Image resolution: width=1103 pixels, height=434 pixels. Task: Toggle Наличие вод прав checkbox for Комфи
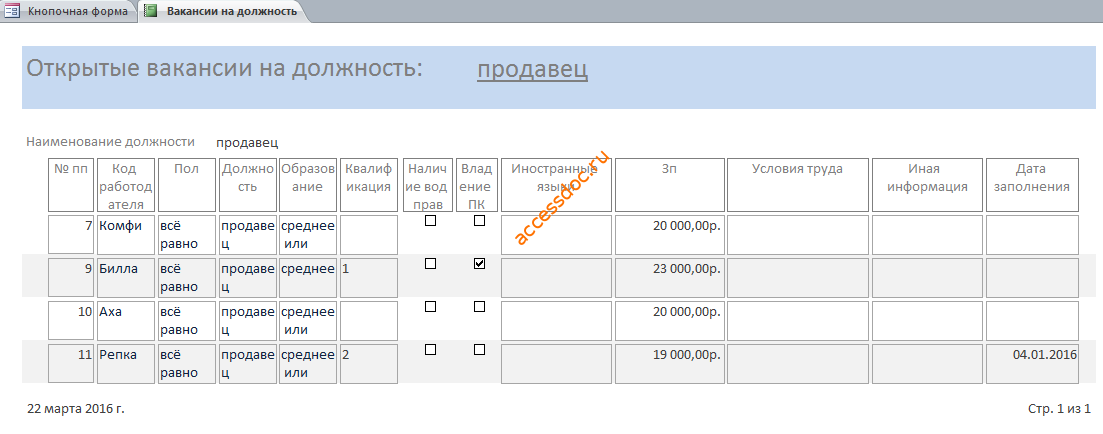tap(431, 221)
